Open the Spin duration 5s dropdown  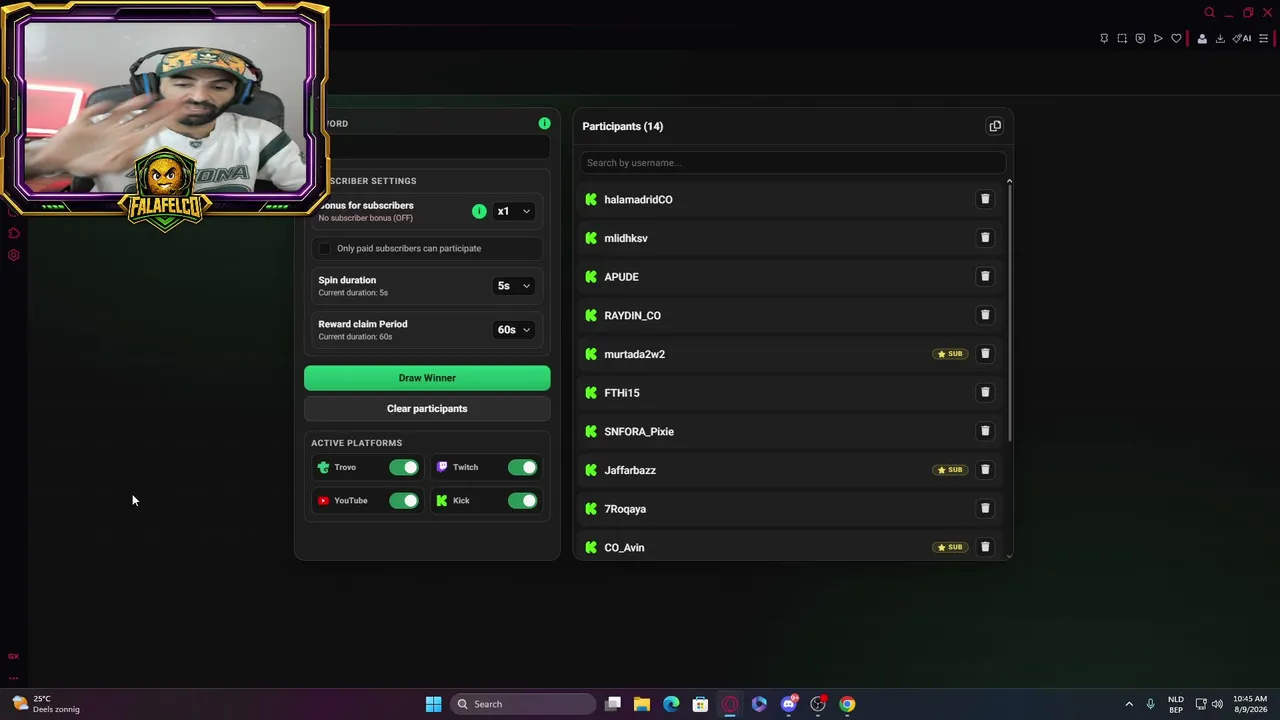point(514,285)
